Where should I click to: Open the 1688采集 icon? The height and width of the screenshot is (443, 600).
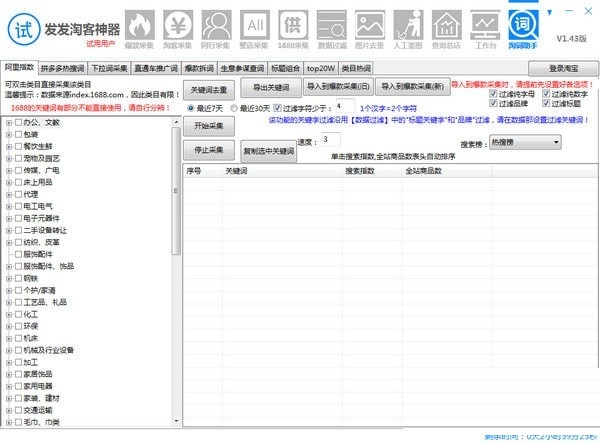point(293,25)
